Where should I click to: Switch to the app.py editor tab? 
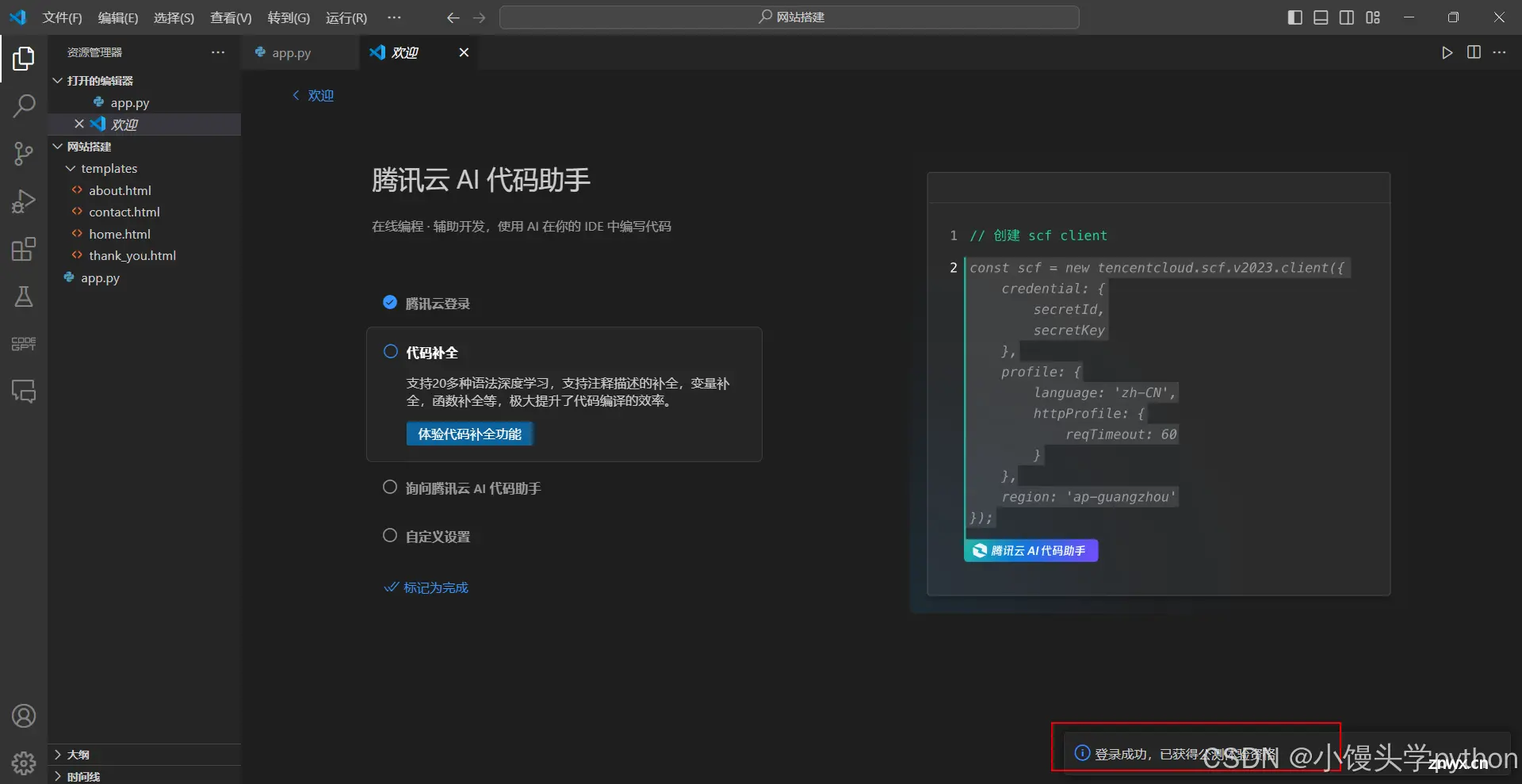tap(300, 52)
